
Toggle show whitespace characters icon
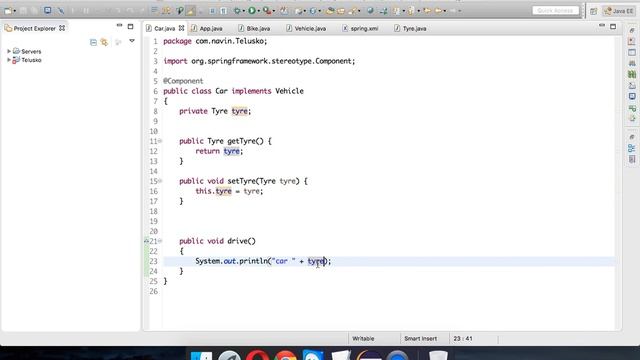[x=223, y=11]
